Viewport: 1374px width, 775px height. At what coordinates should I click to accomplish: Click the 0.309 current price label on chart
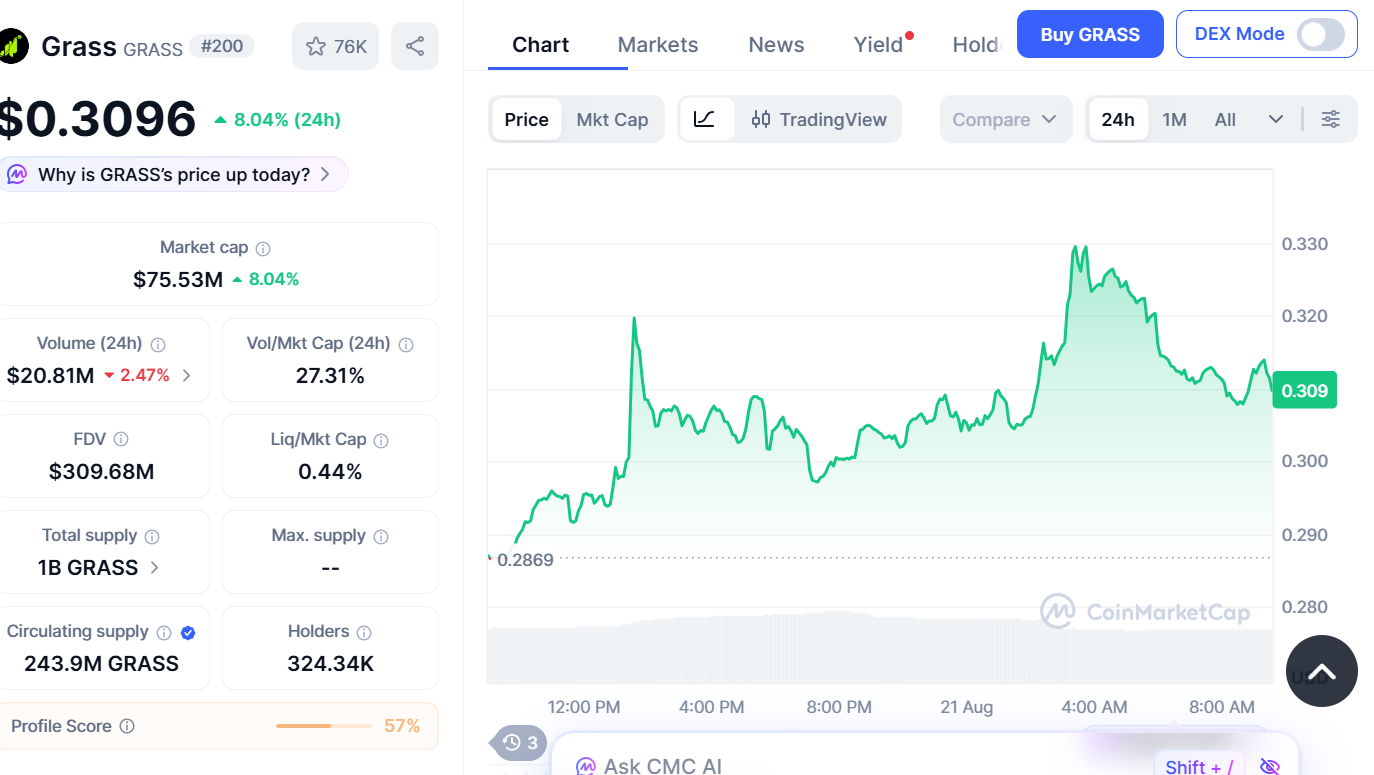coord(1304,390)
